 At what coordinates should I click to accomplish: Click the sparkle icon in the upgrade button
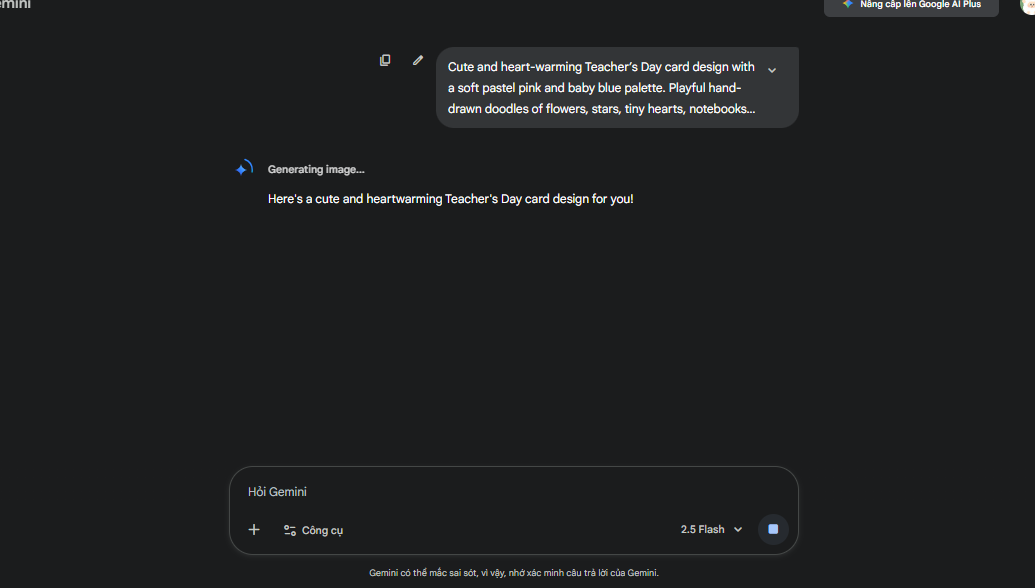coord(848,4)
